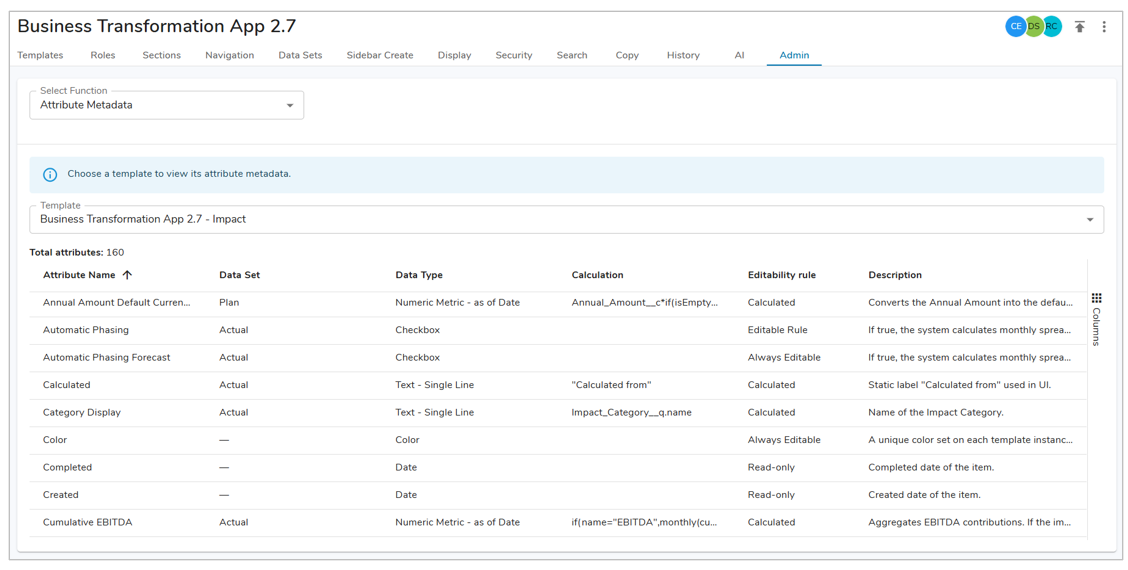Click the Attribute Name sort arrow
Screen dimensions: 1128x570
coord(127,275)
